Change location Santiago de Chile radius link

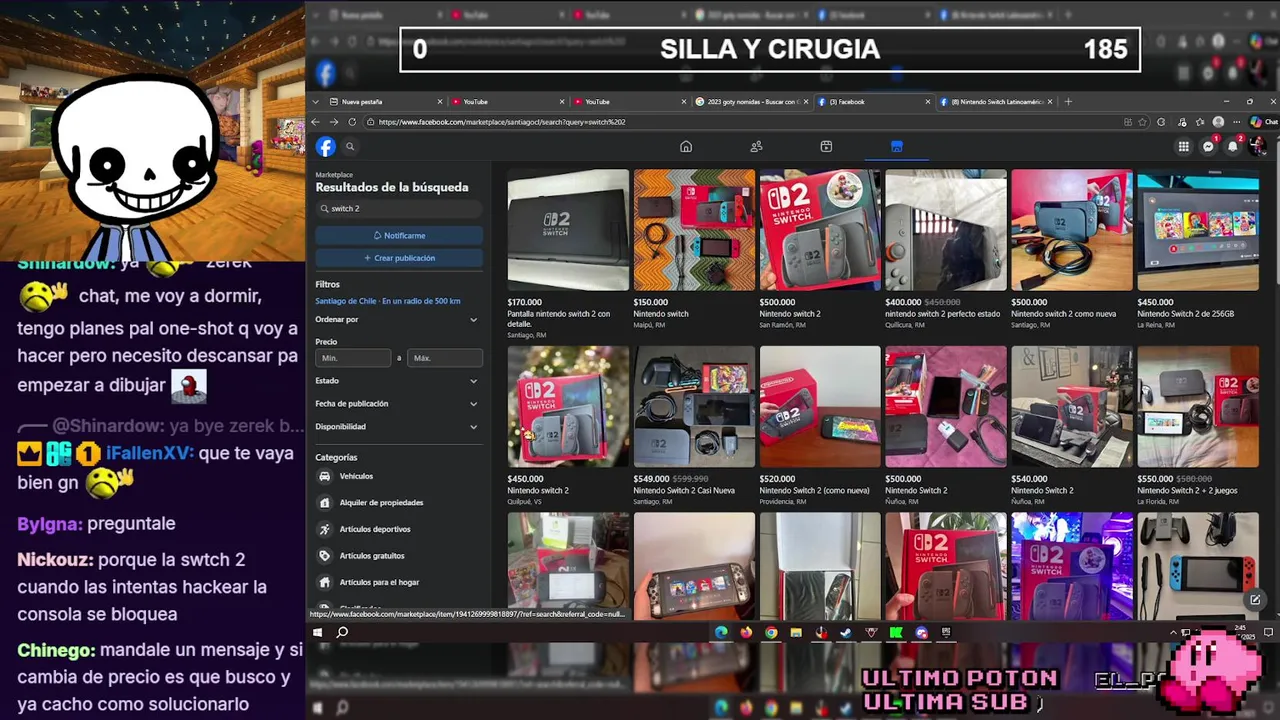[x=388, y=301]
